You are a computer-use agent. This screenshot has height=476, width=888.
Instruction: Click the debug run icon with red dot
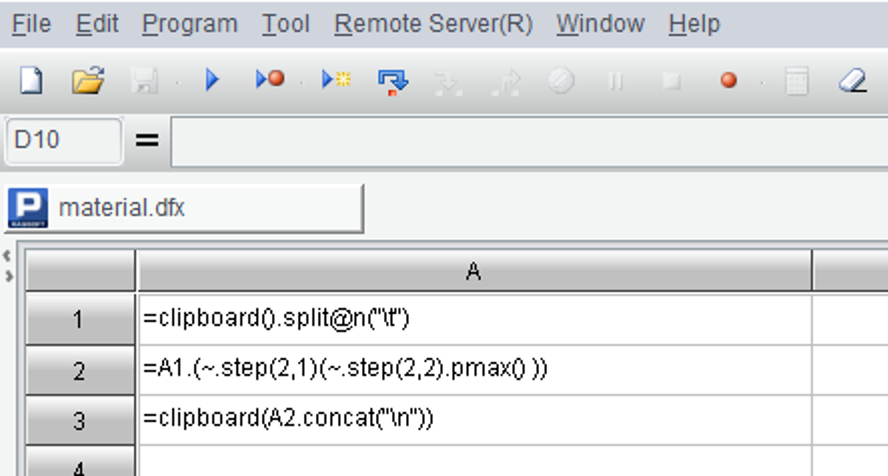270,81
